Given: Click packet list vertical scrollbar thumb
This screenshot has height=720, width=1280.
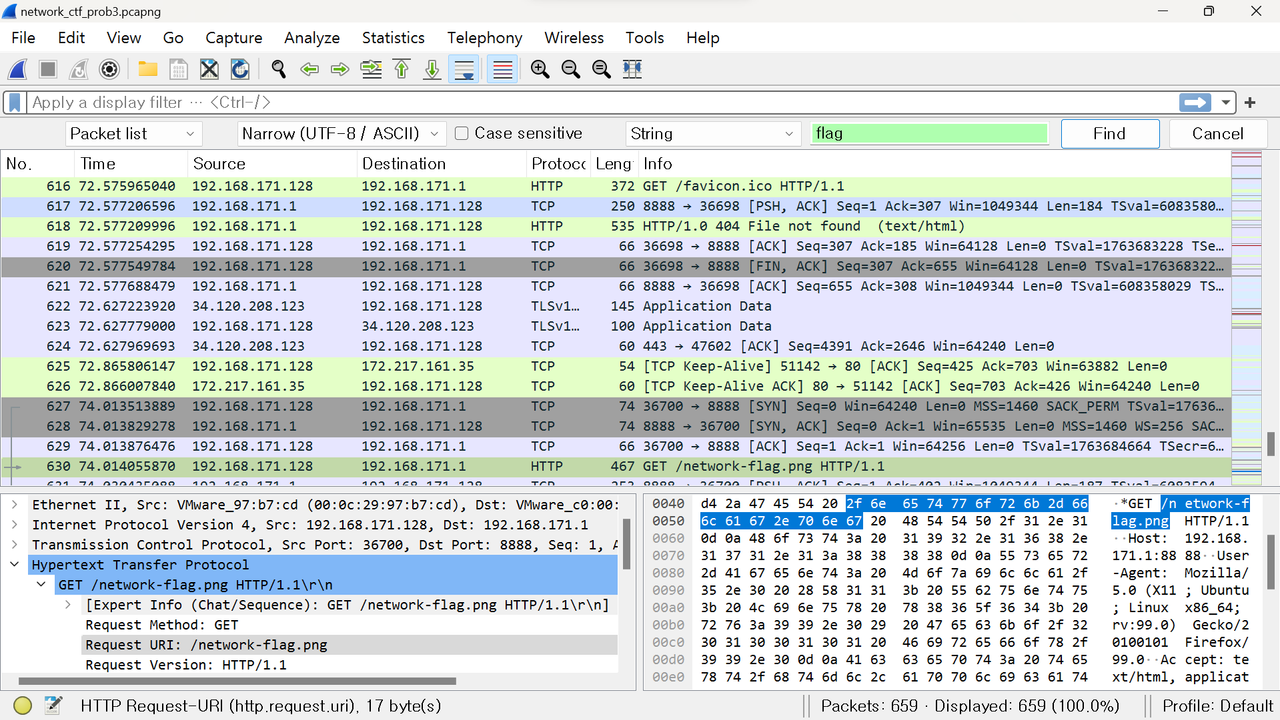Looking at the screenshot, I should tap(1271, 443).
